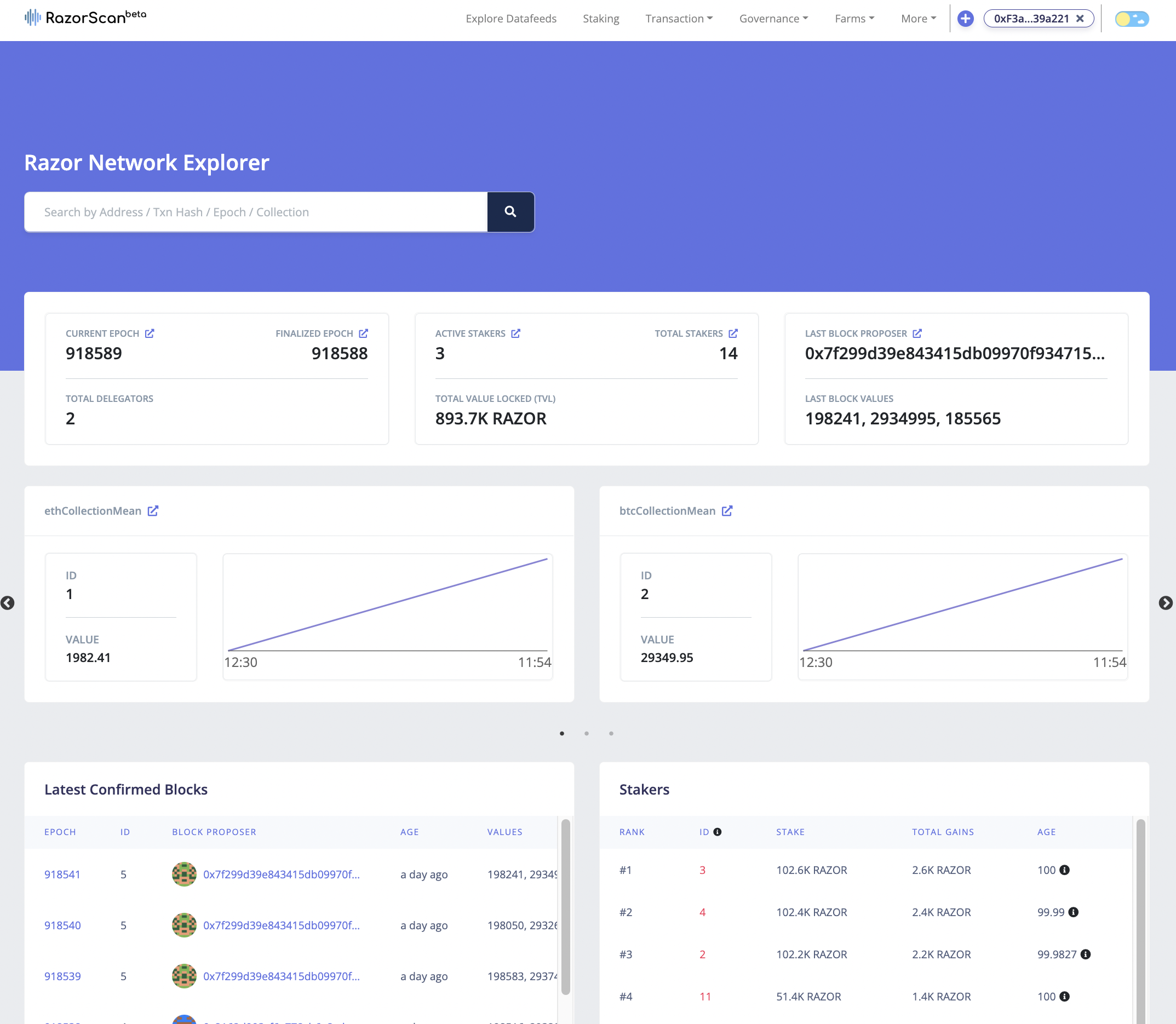Click the previous carousel arrow
1176x1024 pixels.
8,603
